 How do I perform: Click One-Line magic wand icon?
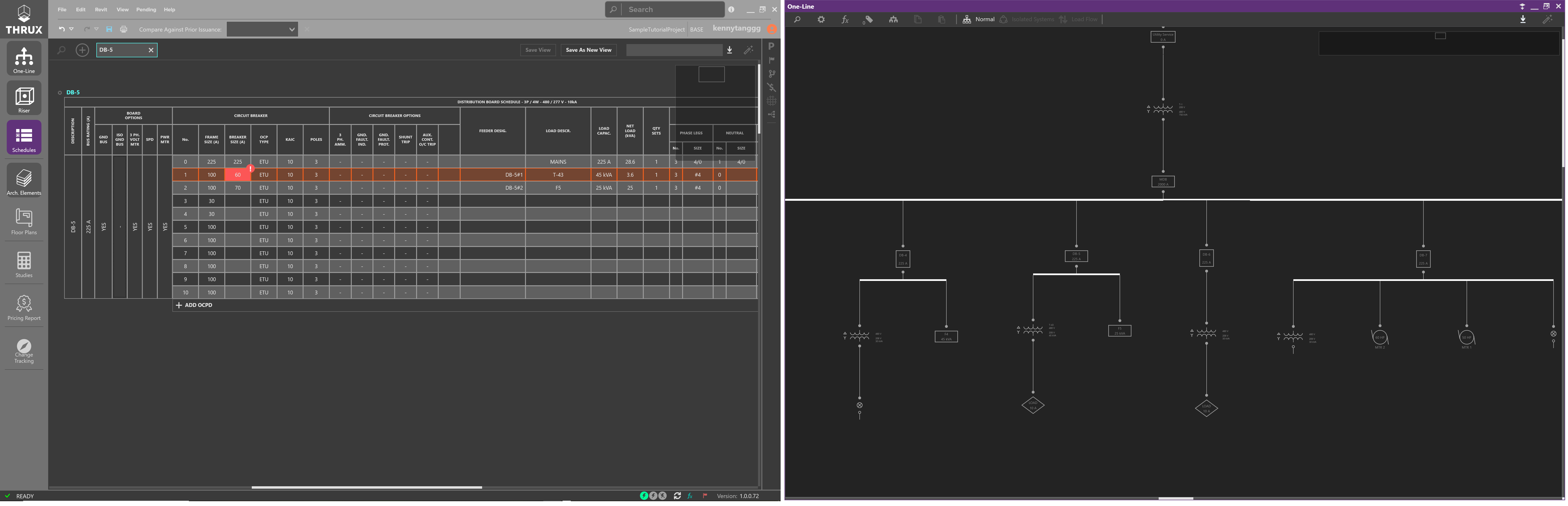1547,19
